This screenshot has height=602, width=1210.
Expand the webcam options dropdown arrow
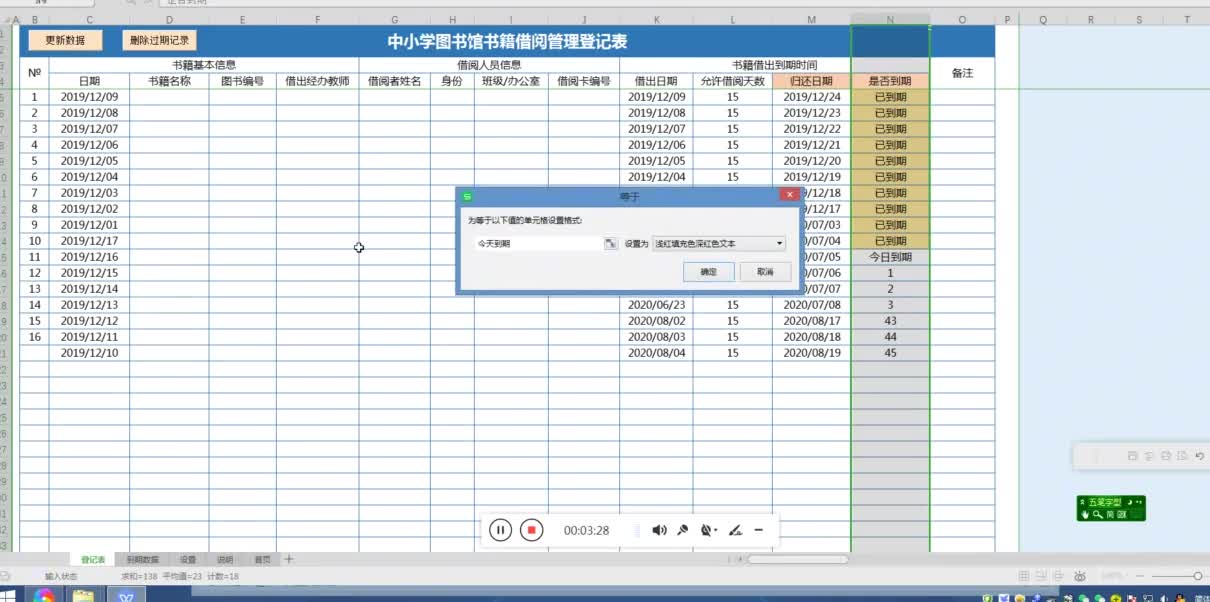716,530
